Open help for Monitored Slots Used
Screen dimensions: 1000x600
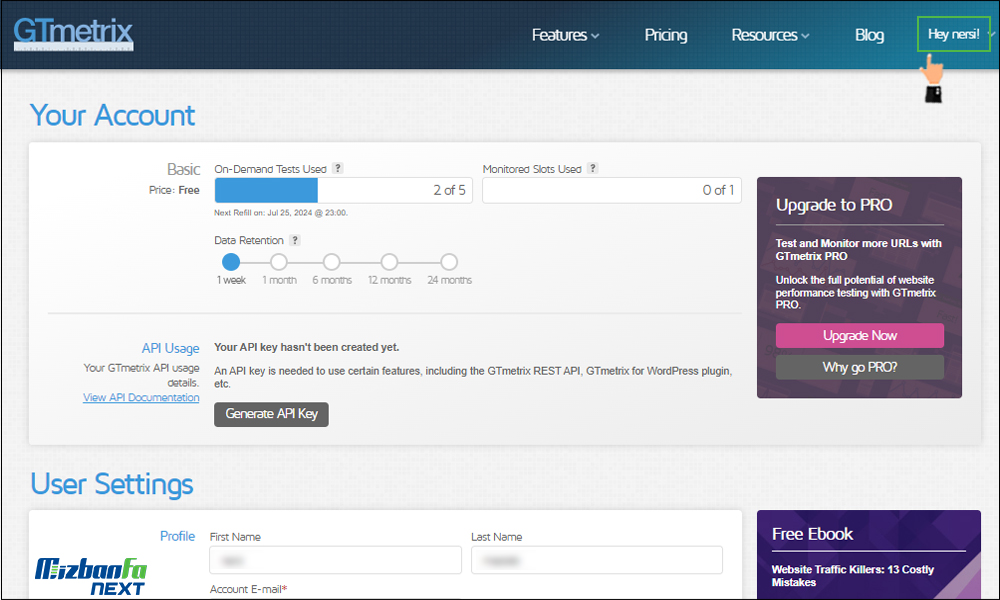pyautogui.click(x=592, y=168)
